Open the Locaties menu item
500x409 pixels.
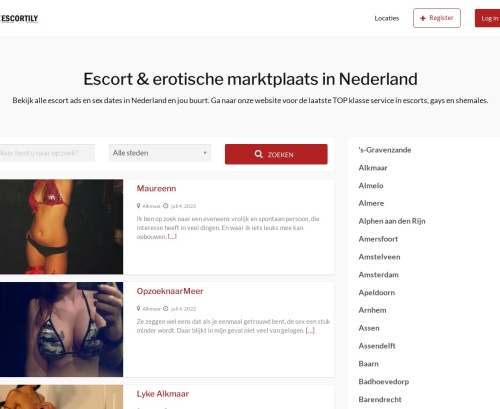(387, 18)
